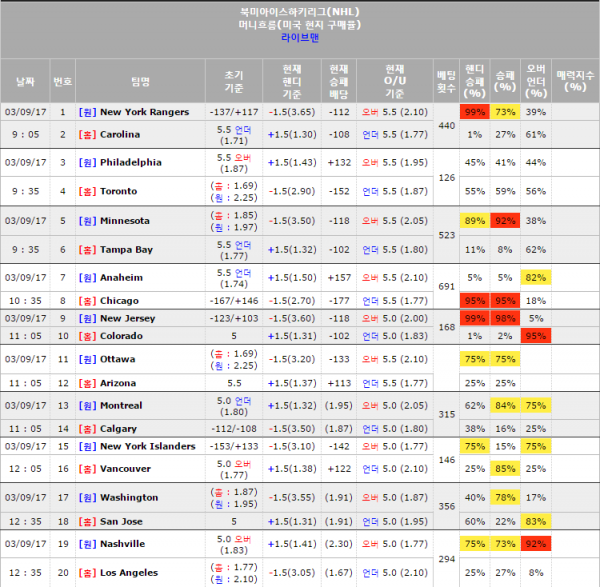Select the Chicago team name
Viewport: 600px width, 587px height.
119,301
